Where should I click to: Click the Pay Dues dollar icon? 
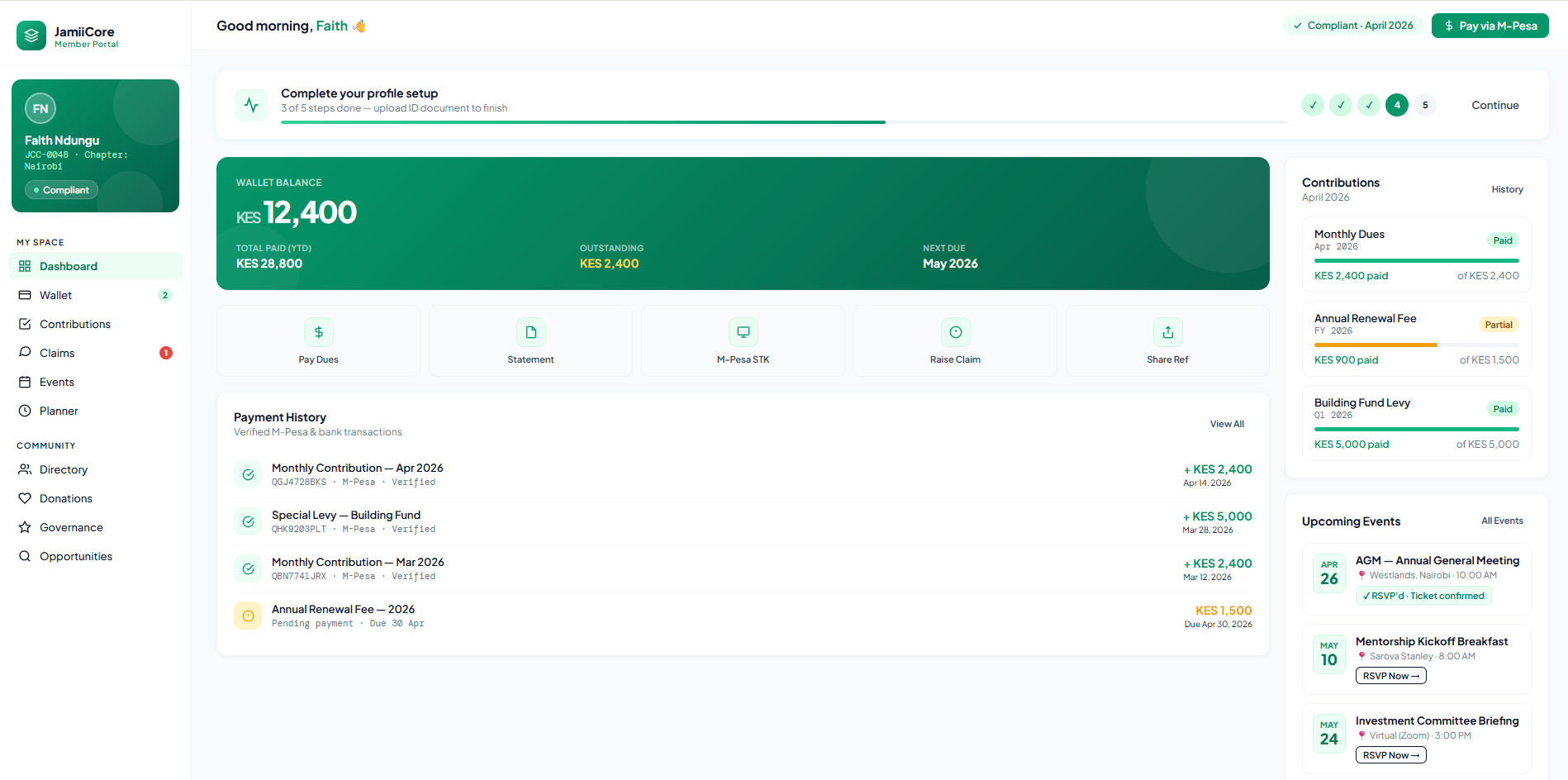point(318,332)
